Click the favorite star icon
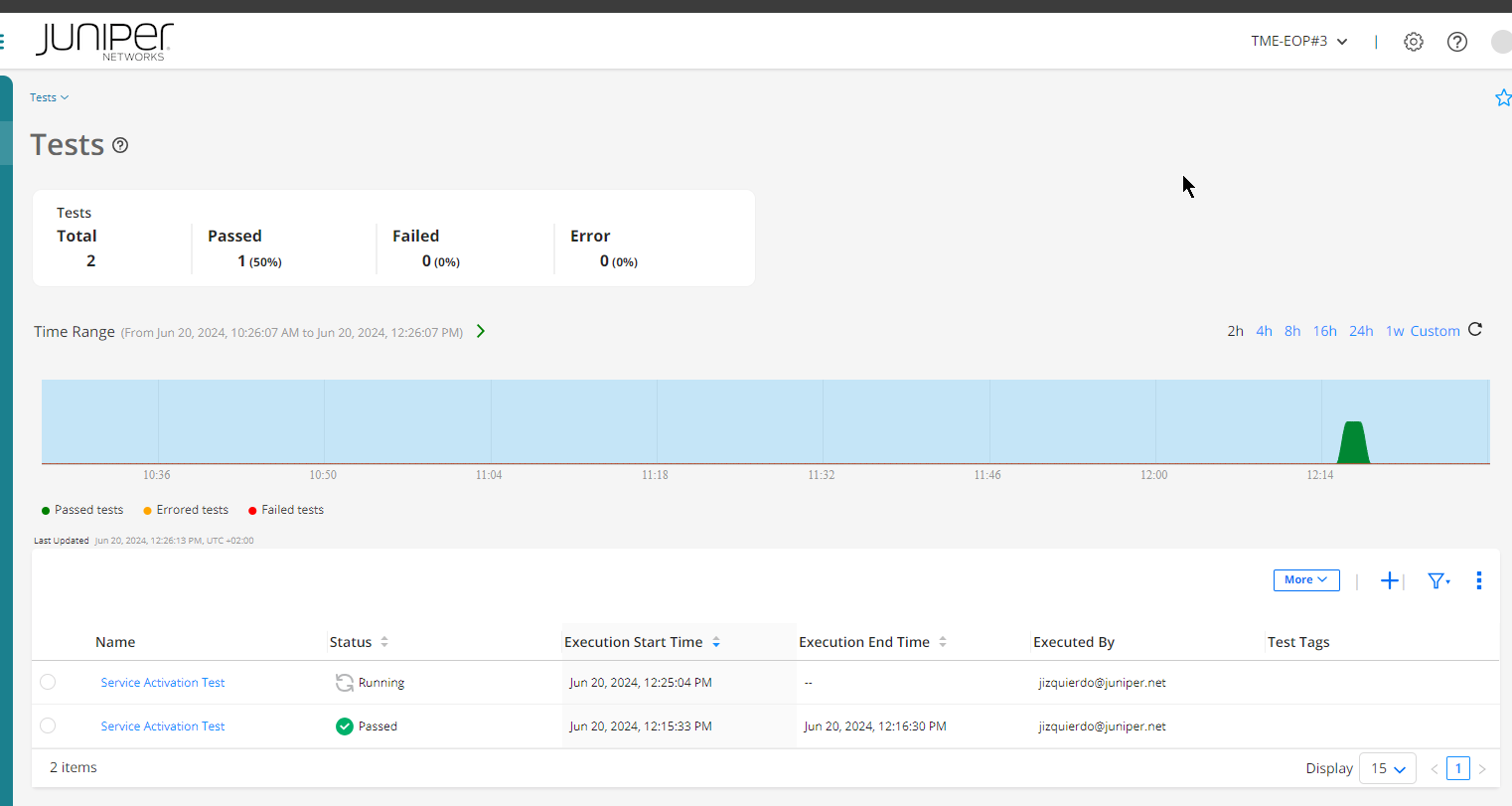Image resolution: width=1512 pixels, height=806 pixels. (1502, 97)
